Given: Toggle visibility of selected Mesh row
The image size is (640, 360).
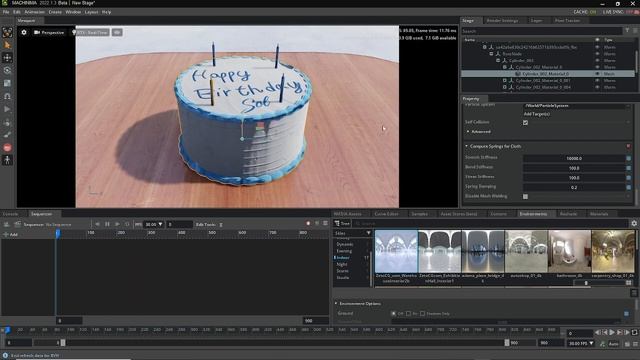Looking at the screenshot, I should 598,74.
